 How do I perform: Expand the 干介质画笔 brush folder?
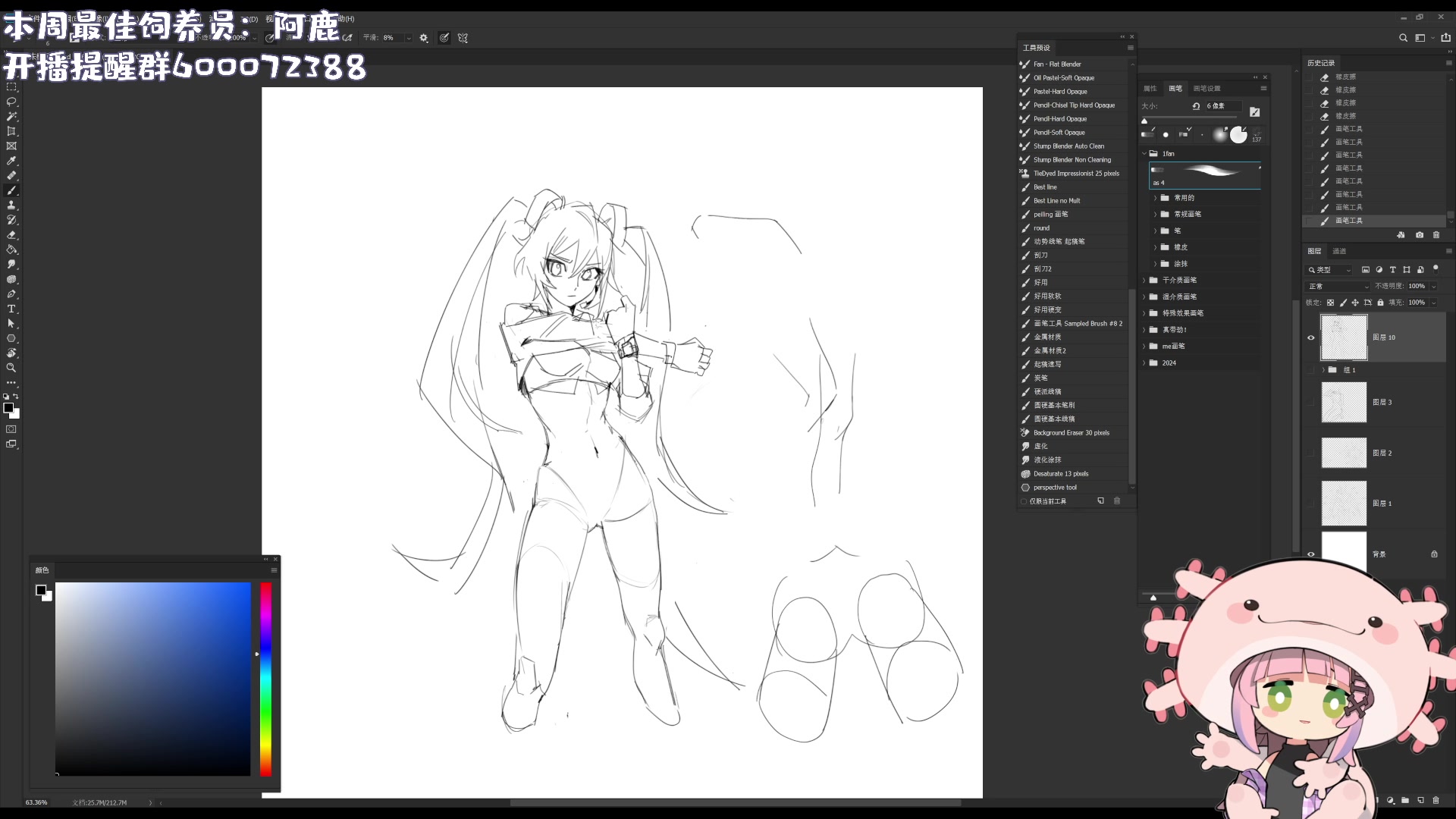tap(1144, 281)
